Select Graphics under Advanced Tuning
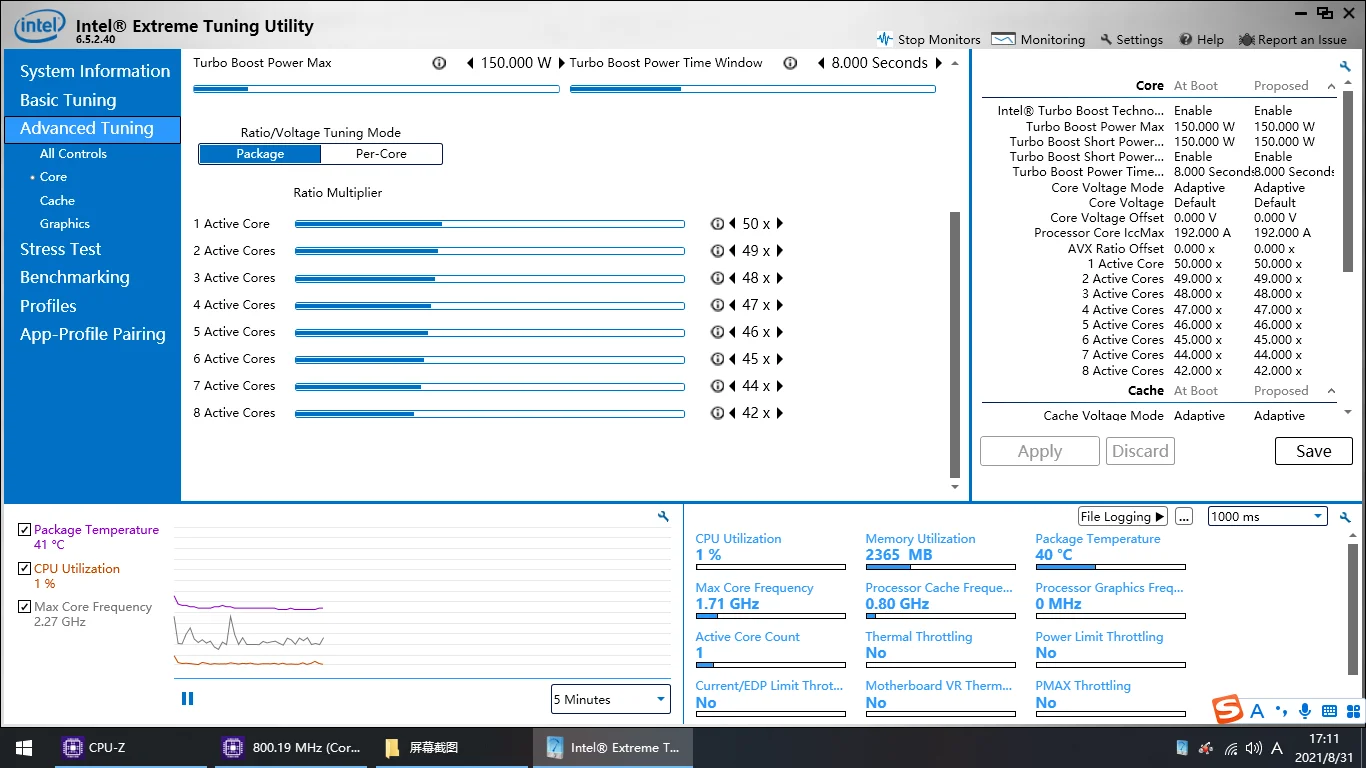Viewport: 1366px width, 768px height. coord(65,224)
